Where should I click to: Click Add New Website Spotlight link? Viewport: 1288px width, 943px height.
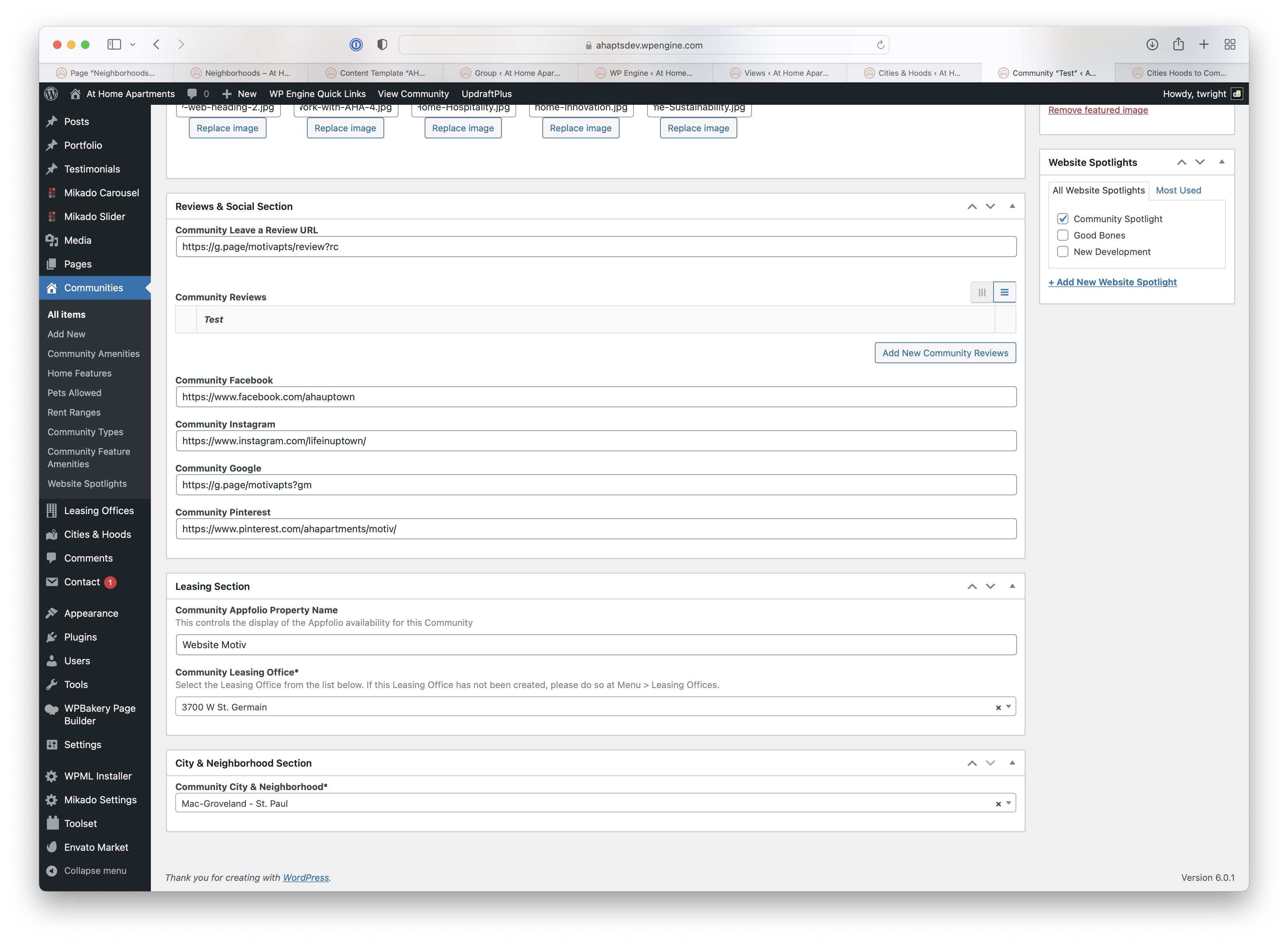(x=1112, y=283)
